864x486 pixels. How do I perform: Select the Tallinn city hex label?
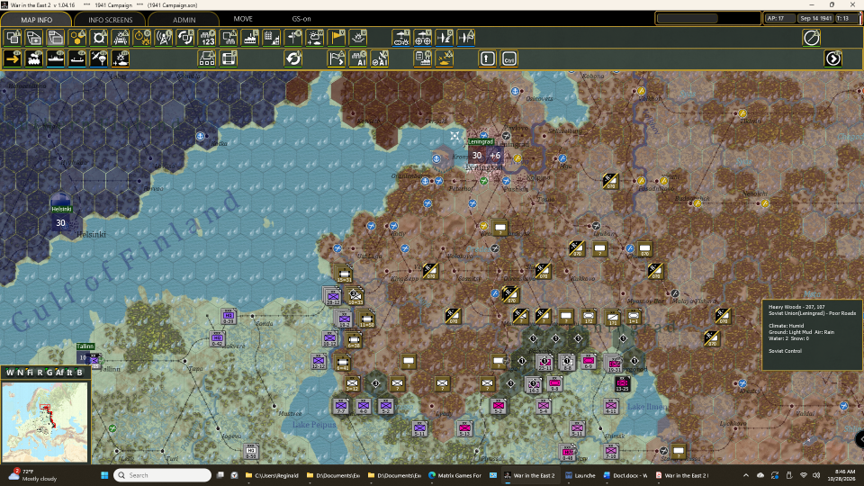point(85,346)
